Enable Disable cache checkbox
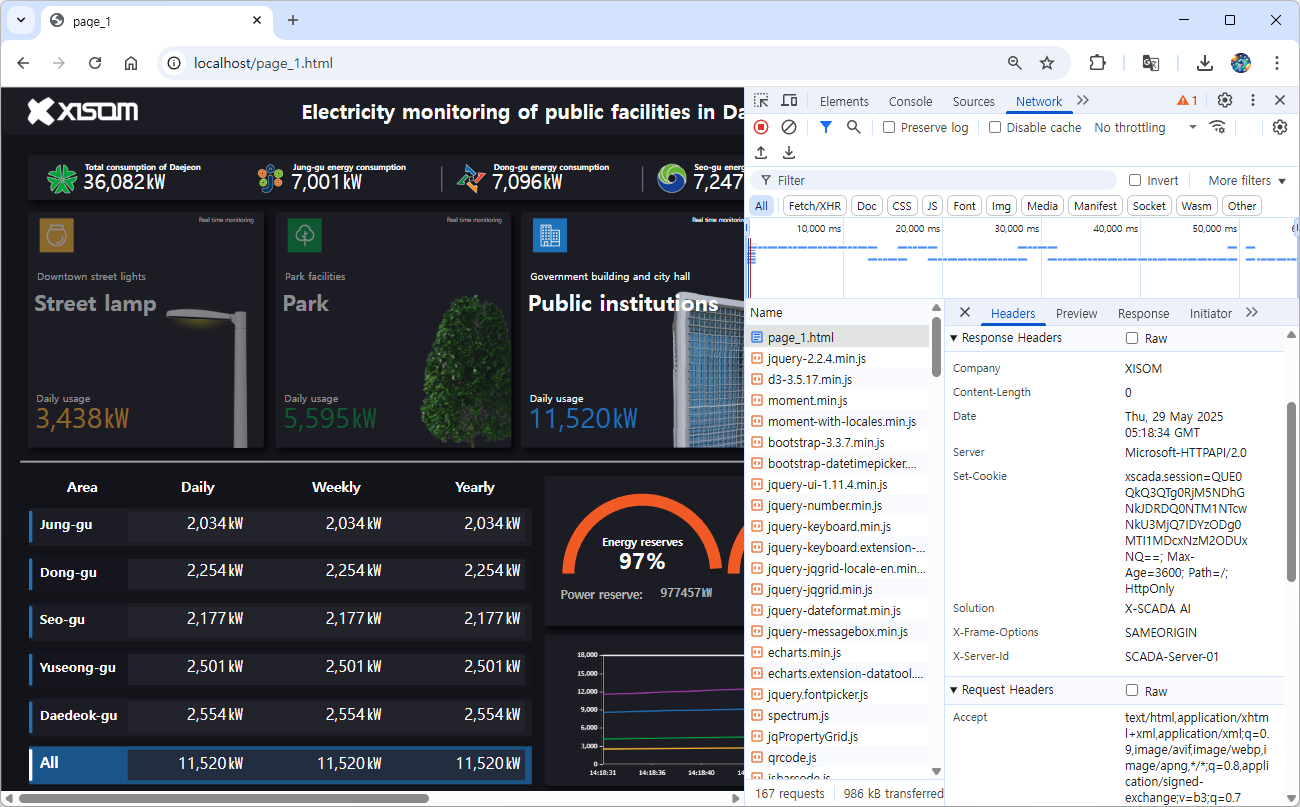This screenshot has height=807, width=1300. (995, 127)
